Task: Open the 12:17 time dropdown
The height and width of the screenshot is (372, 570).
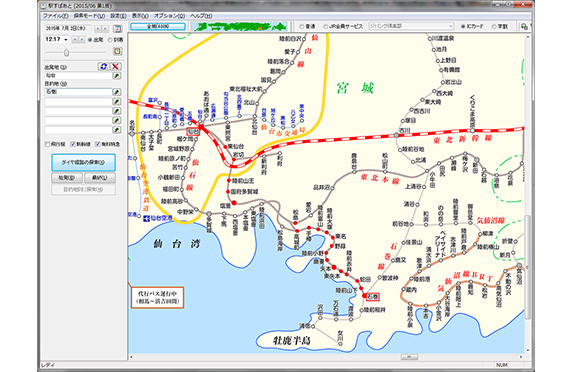Action: 66,40
